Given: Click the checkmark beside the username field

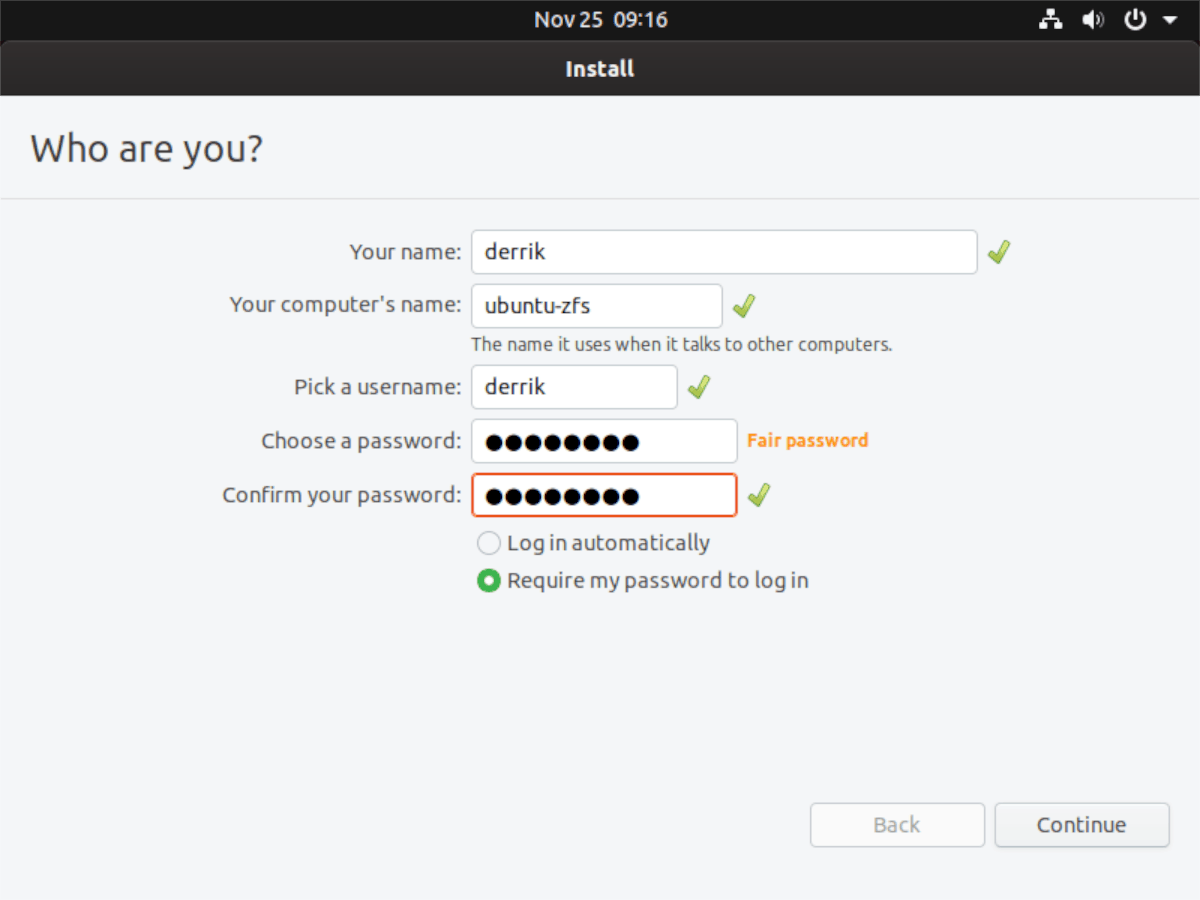Looking at the screenshot, I should click(x=699, y=387).
